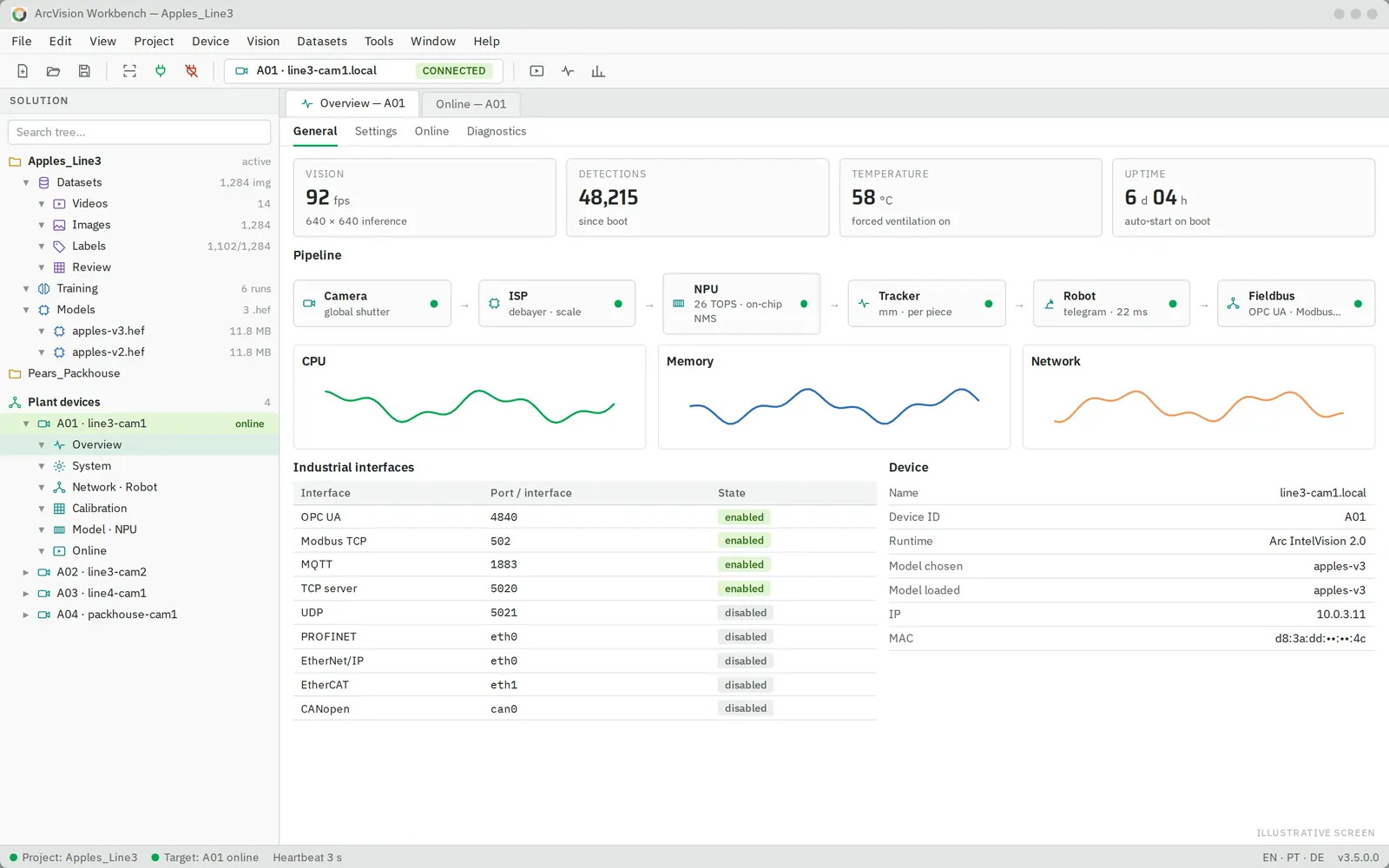Select Calibration in the device tree
The width and height of the screenshot is (1389, 868).
click(139, 509)
